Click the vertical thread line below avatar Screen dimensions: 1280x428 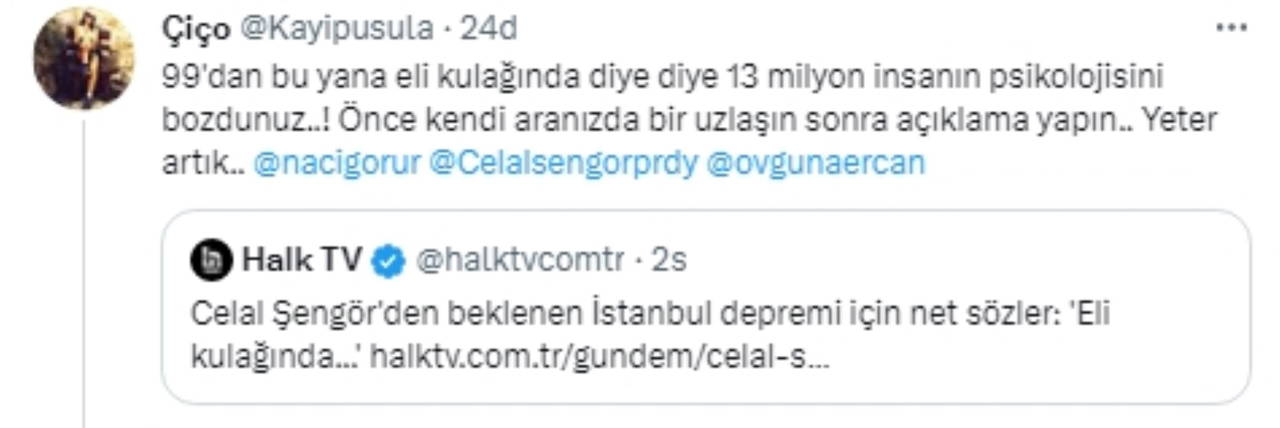click(x=83, y=270)
